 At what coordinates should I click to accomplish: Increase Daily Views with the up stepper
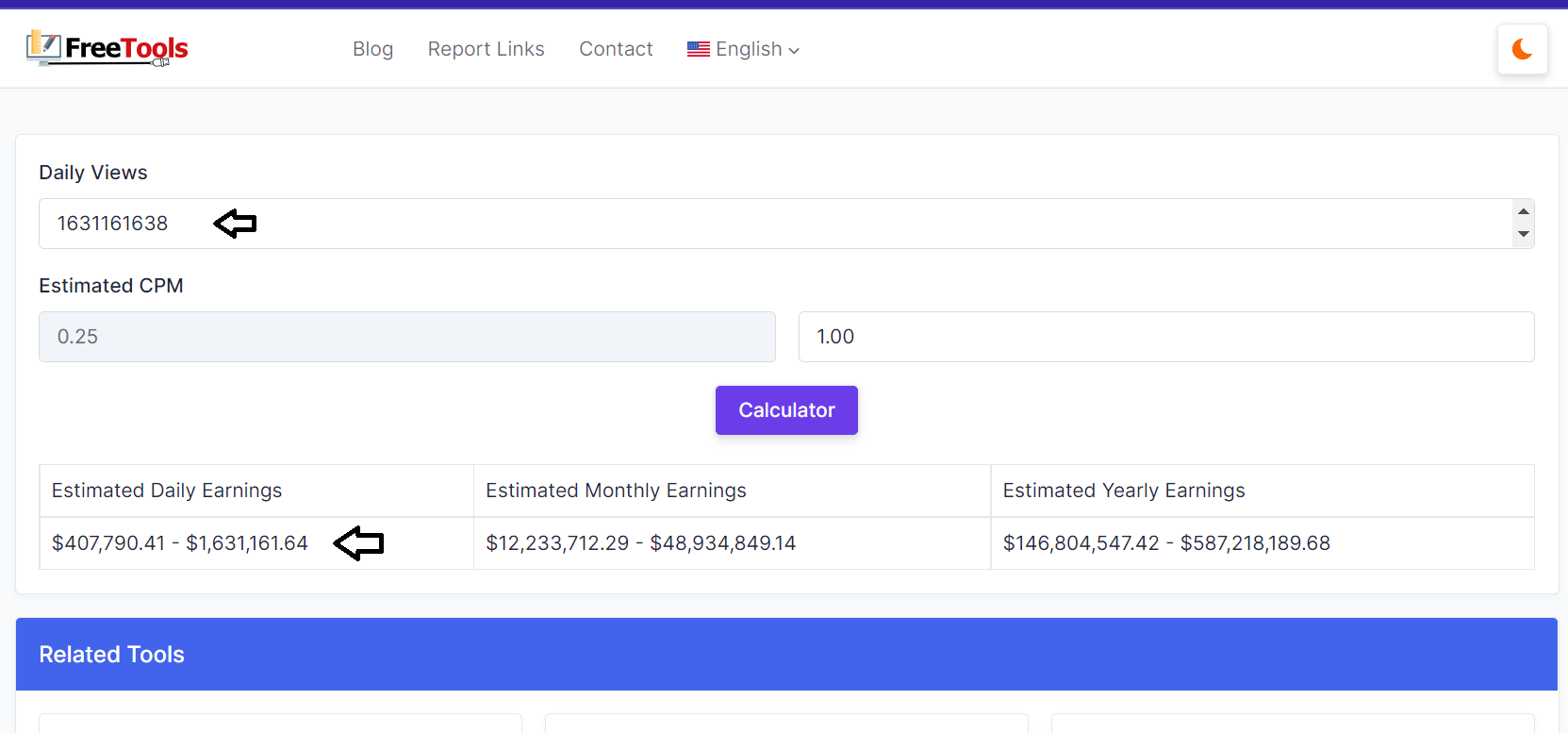click(x=1523, y=211)
